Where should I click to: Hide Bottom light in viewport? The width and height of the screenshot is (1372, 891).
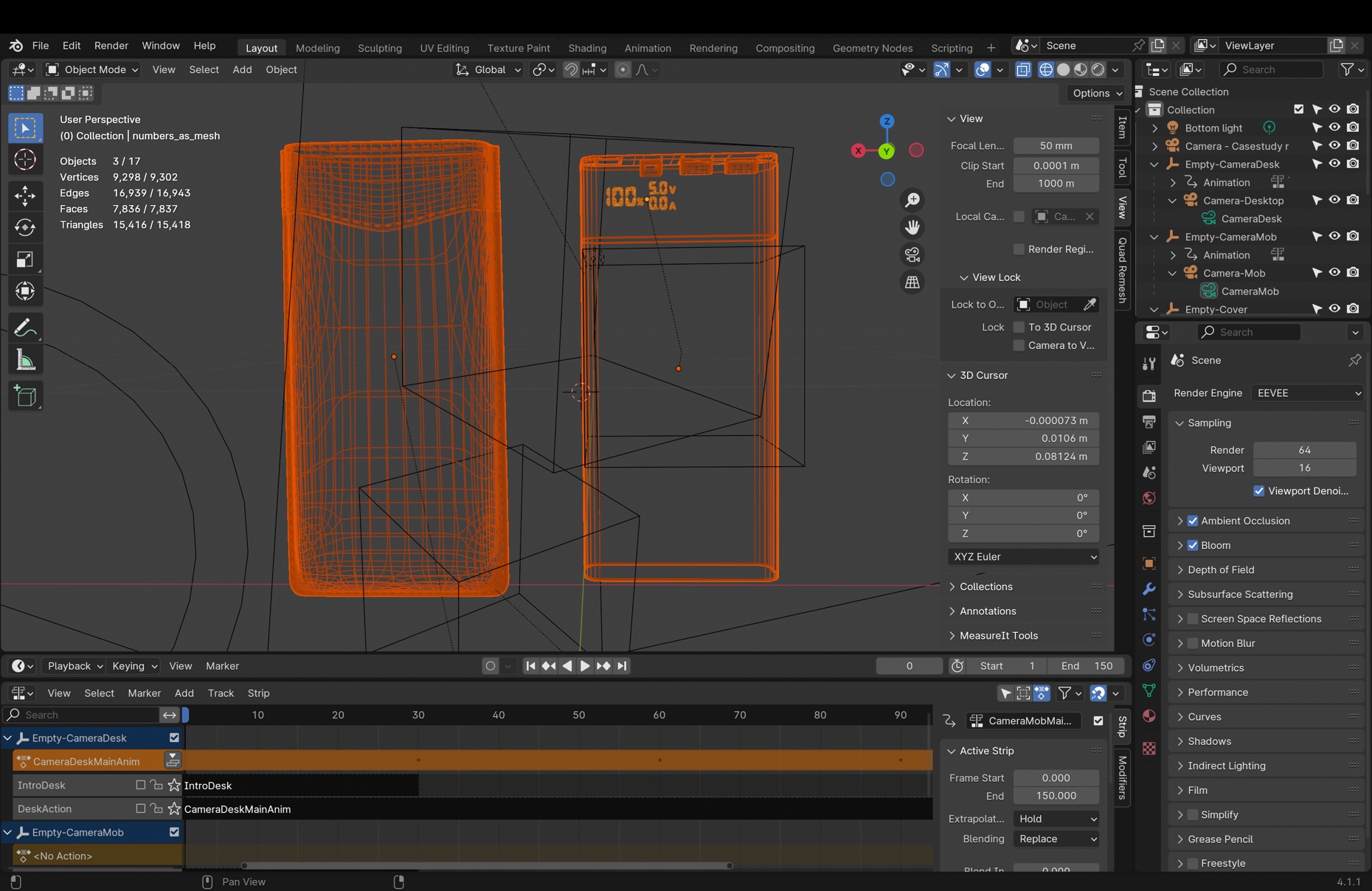(x=1334, y=128)
